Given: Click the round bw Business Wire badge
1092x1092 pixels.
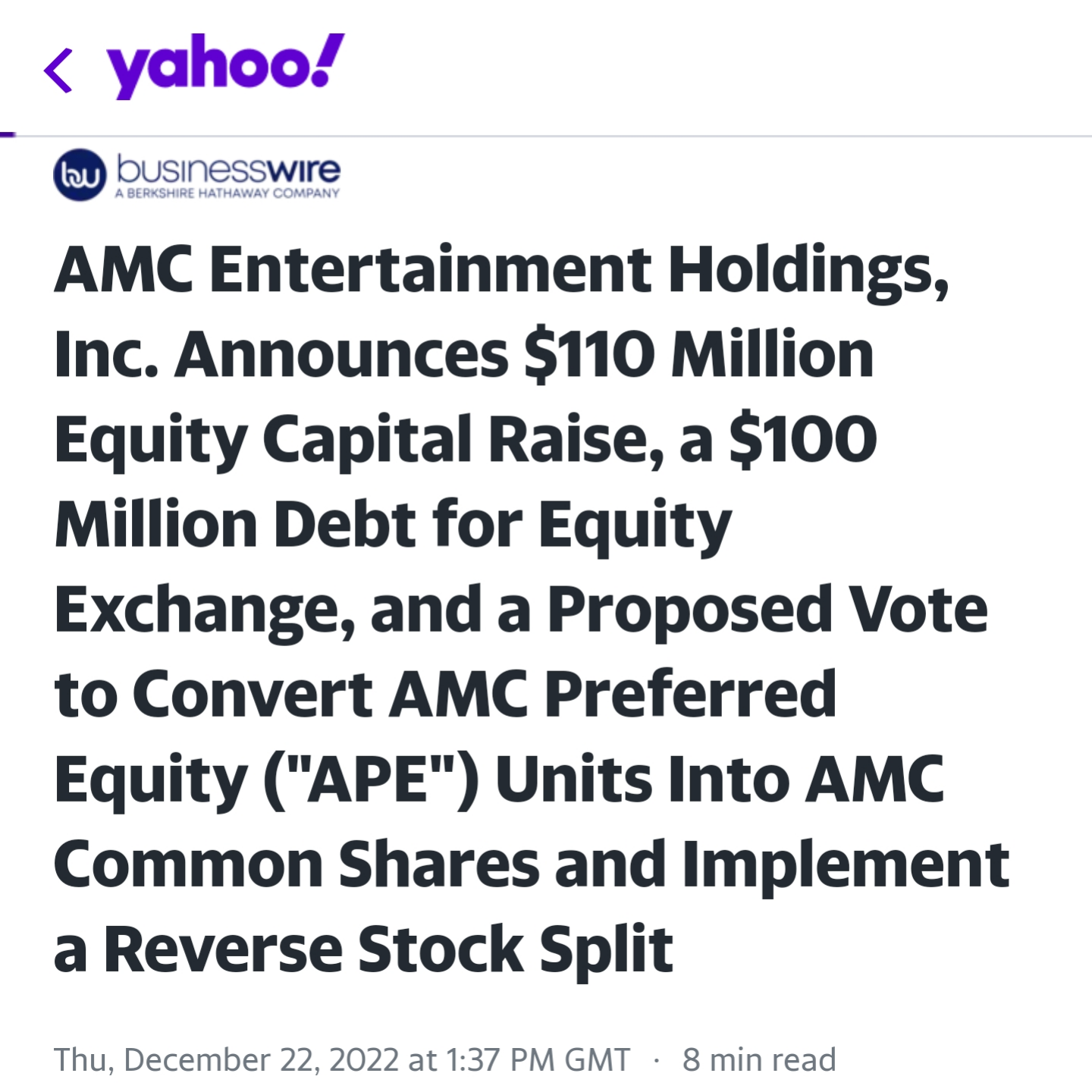Looking at the screenshot, I should (80, 175).
